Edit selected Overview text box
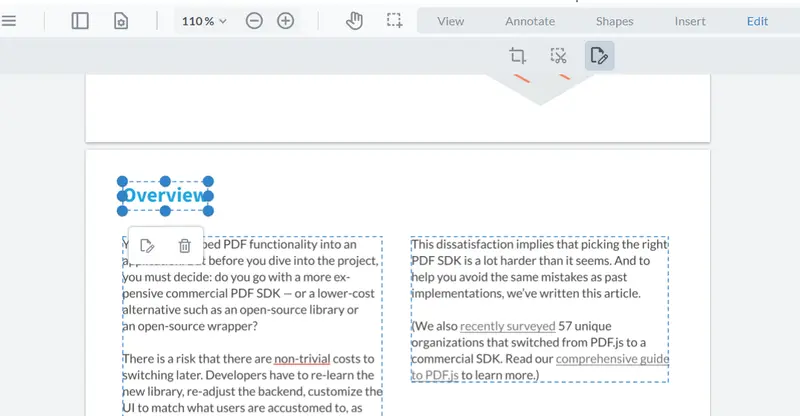This screenshot has width=800, height=416. point(147,246)
